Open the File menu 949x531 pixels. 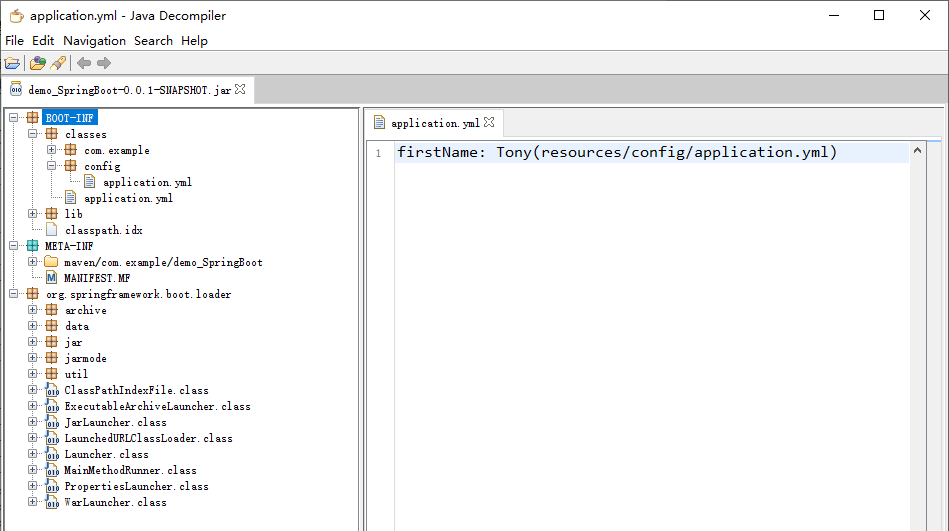pyautogui.click(x=15, y=41)
